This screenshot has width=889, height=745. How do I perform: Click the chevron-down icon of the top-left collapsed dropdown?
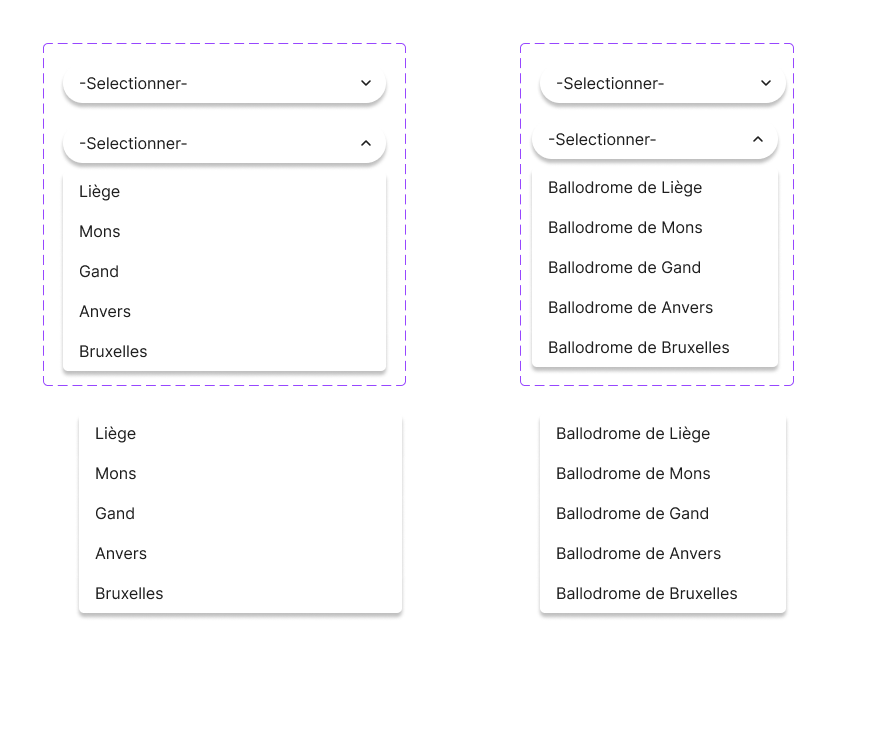pos(366,83)
